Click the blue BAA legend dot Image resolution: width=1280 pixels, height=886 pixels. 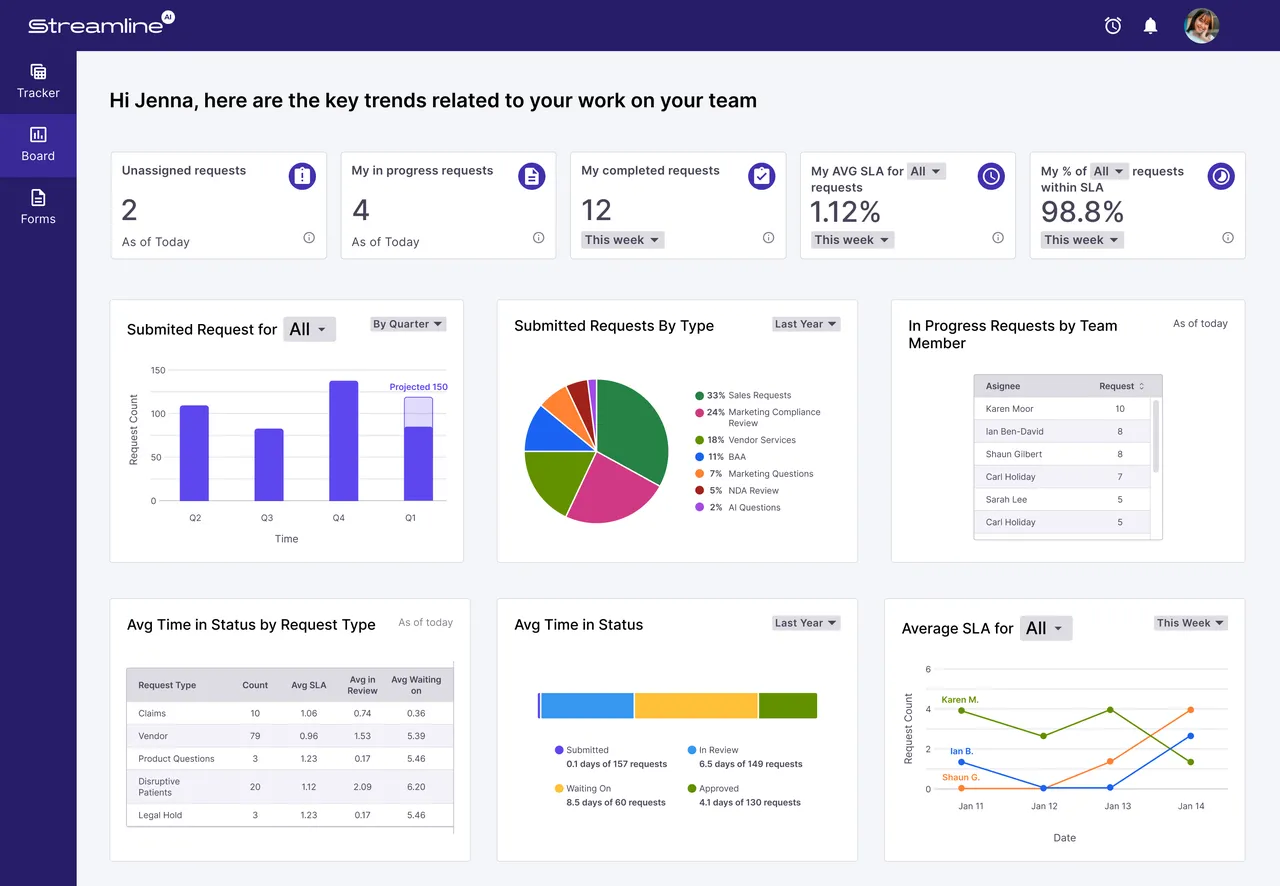point(699,457)
